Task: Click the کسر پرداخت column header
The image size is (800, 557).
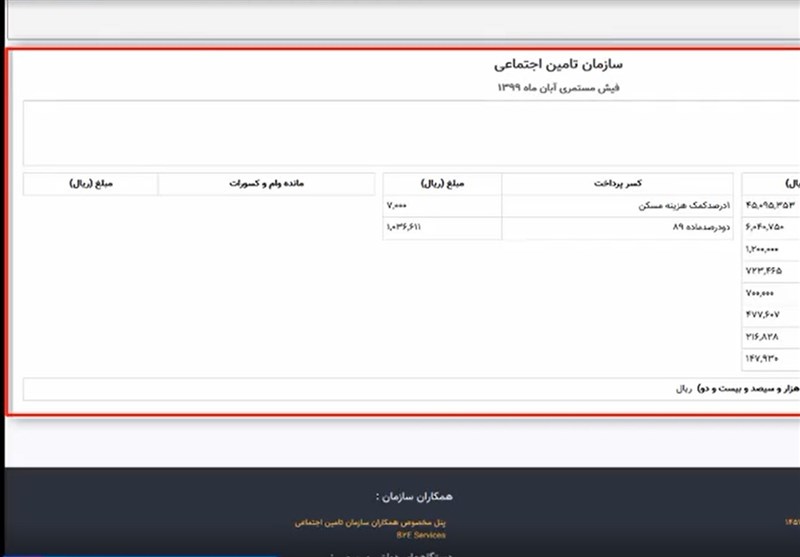Action: pyautogui.click(x=617, y=184)
